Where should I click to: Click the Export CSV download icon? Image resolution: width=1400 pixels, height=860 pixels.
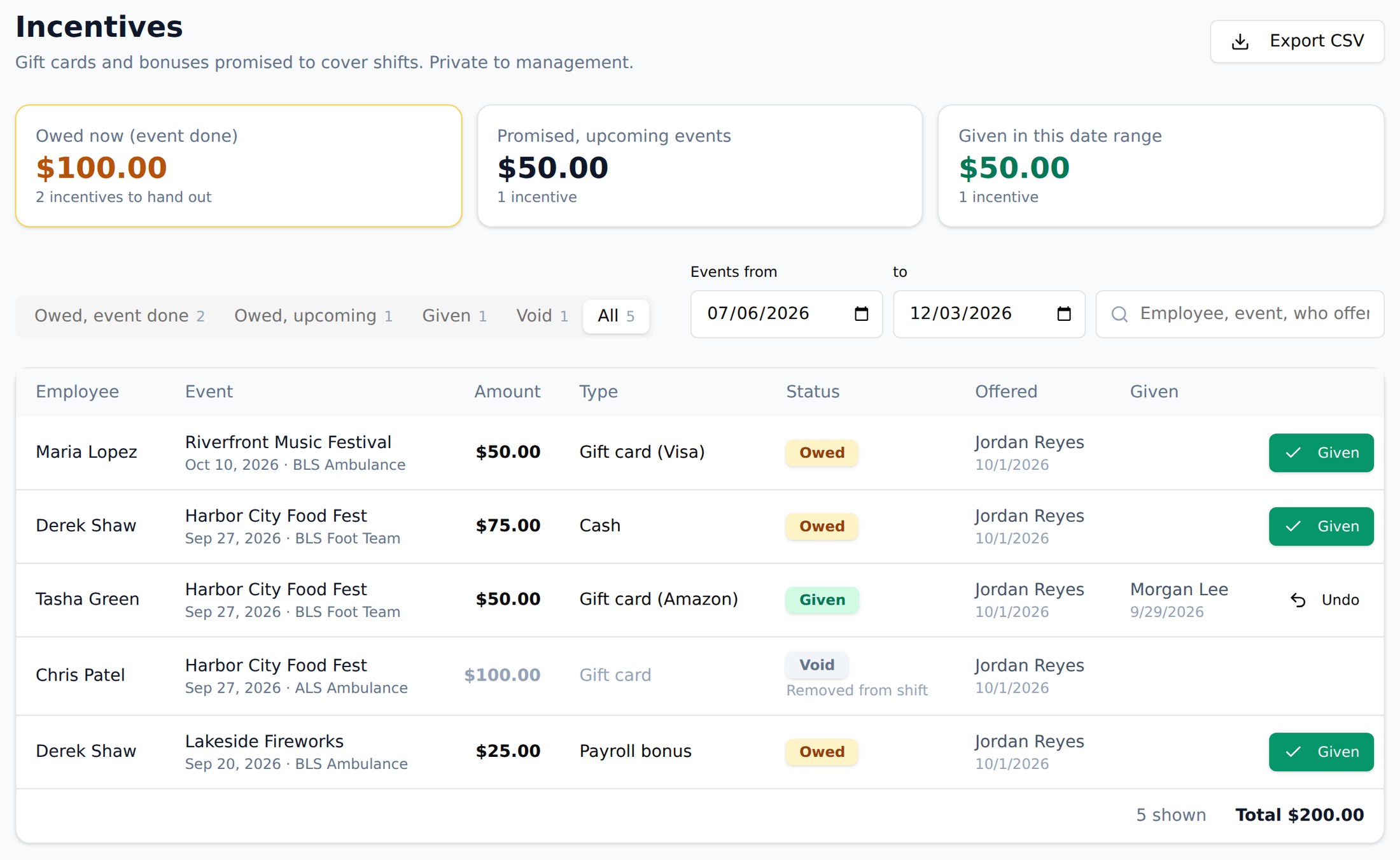(x=1240, y=42)
